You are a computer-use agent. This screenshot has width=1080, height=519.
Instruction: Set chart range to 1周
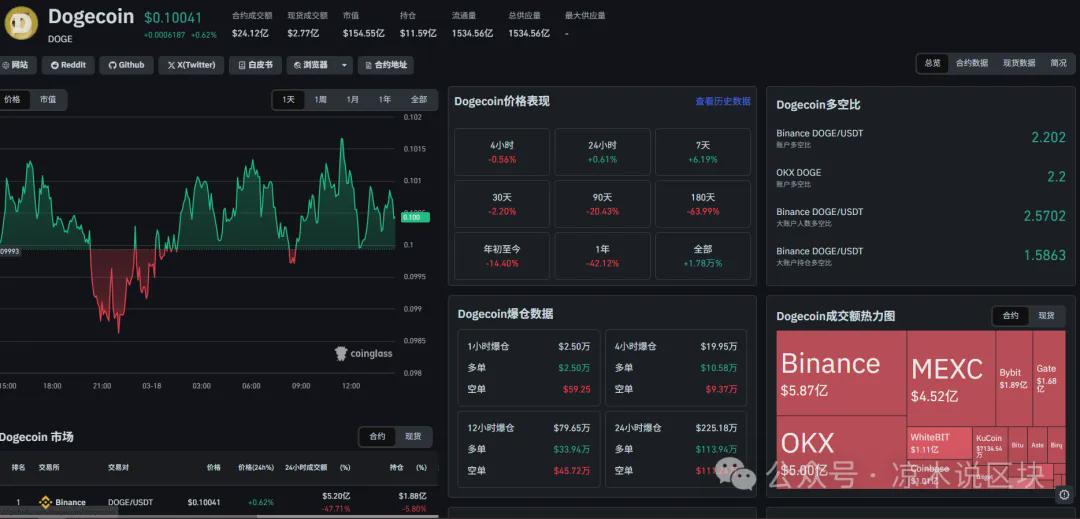tap(321, 100)
